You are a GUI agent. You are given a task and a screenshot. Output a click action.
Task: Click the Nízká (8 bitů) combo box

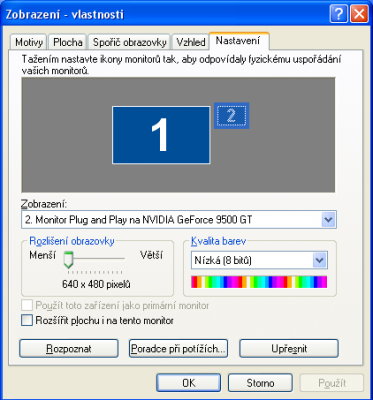click(259, 260)
